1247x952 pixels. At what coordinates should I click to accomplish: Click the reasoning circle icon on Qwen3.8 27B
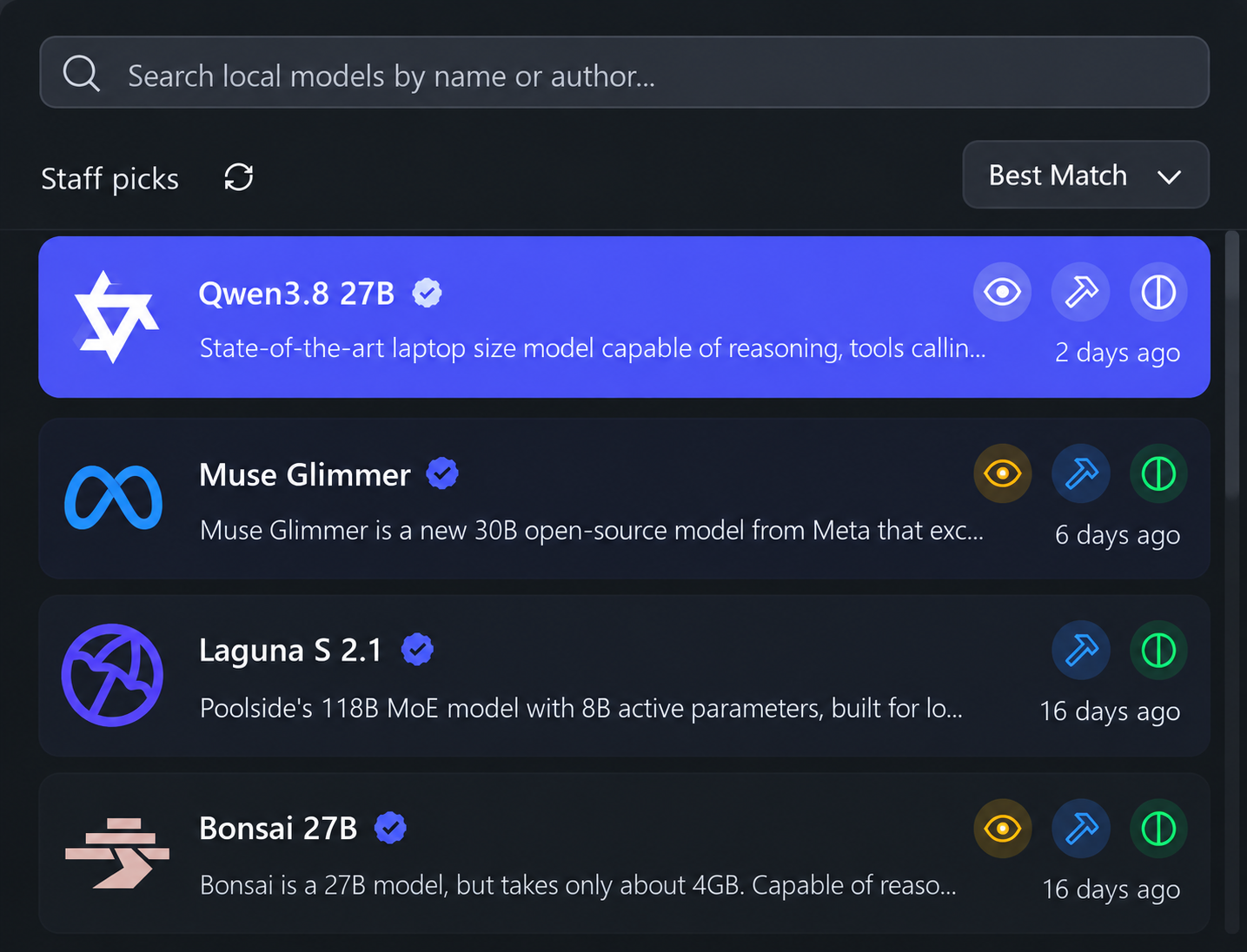(x=1158, y=292)
